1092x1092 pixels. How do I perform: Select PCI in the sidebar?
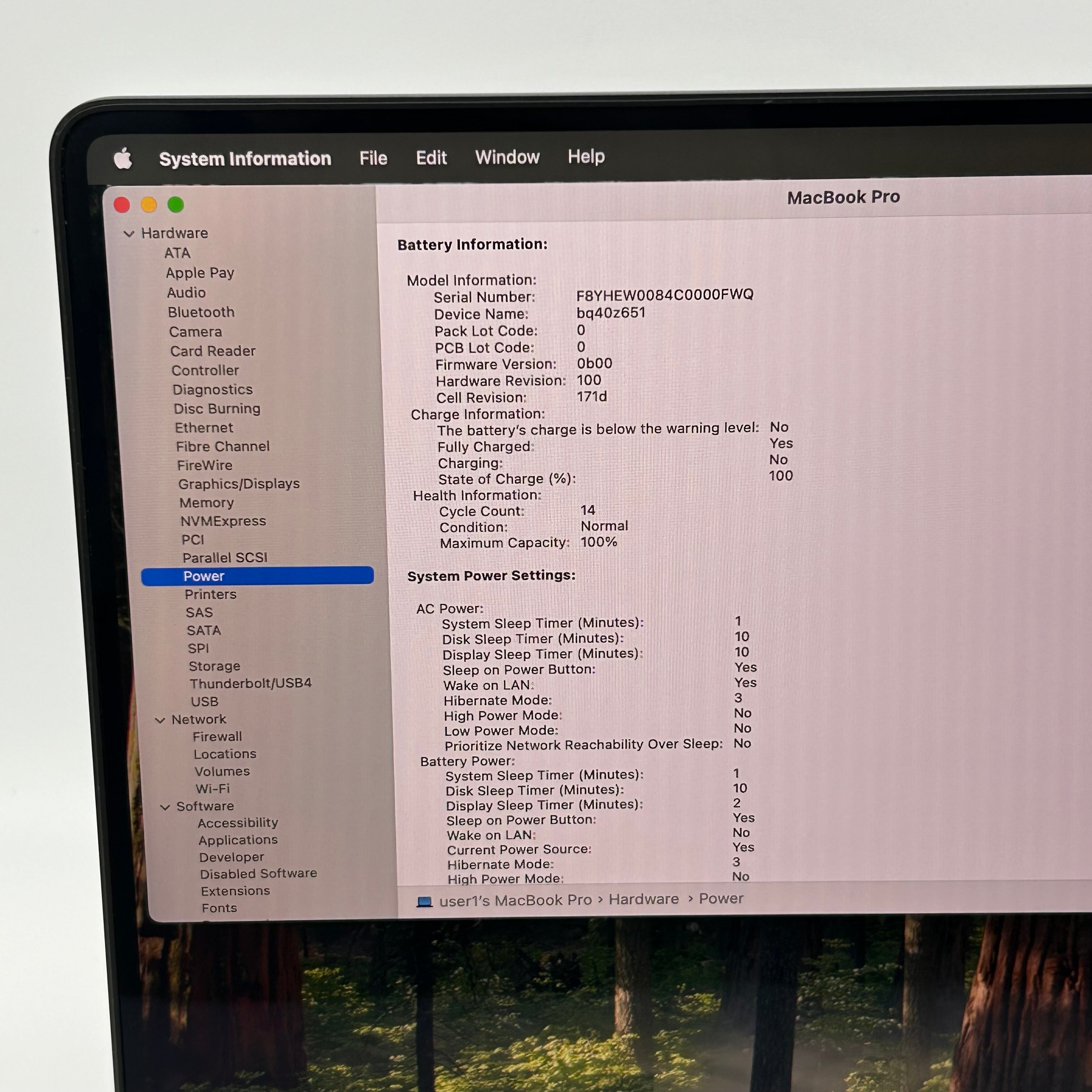pos(193,540)
